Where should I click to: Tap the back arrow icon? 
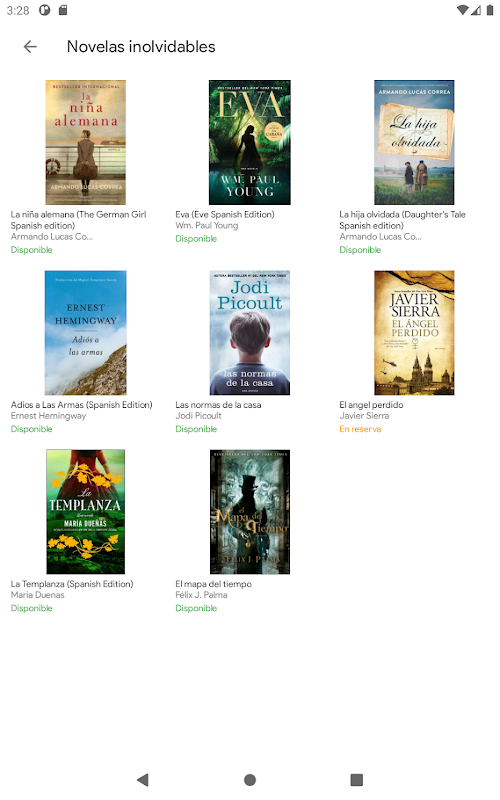[x=30, y=46]
